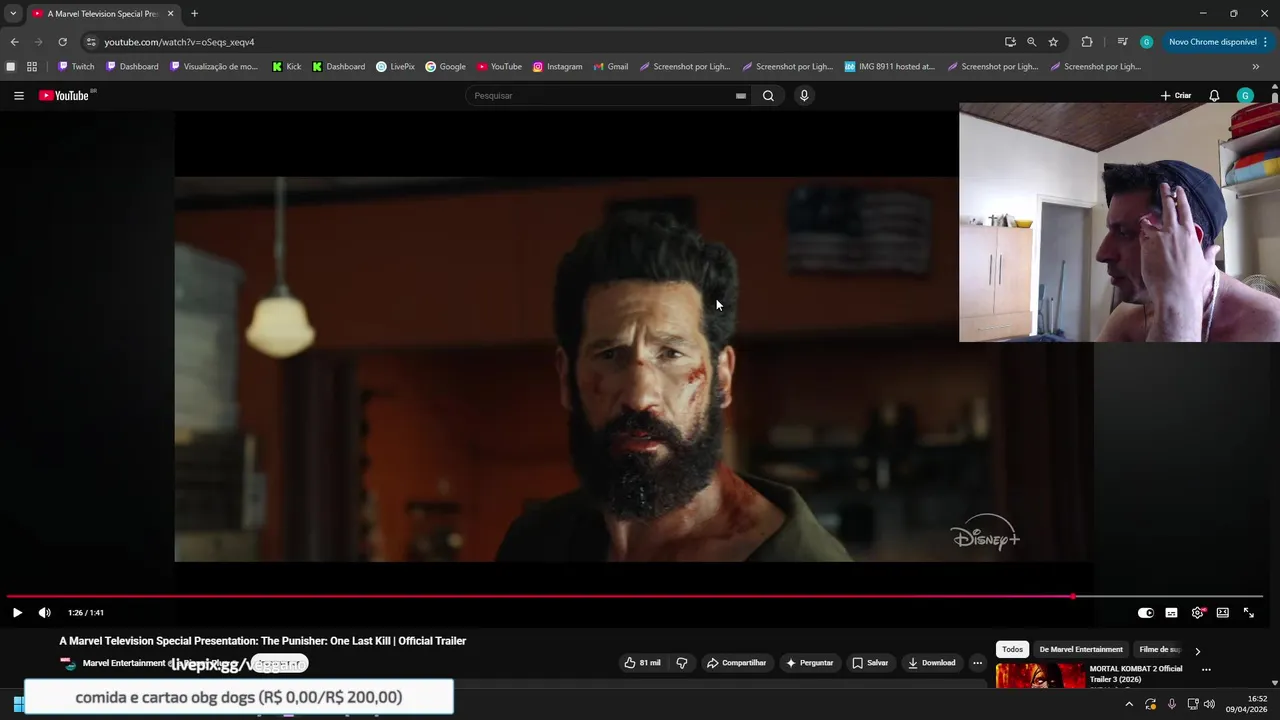Open player settings gear
This screenshot has width=1280, height=720.
click(1197, 613)
